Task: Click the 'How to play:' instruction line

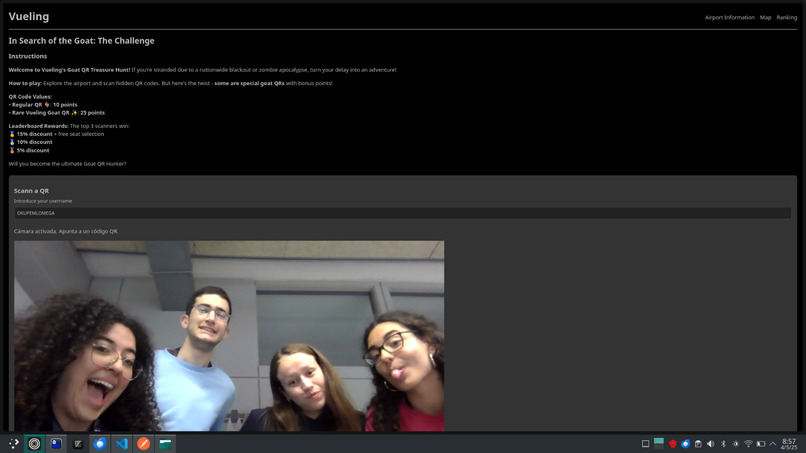Action: [171, 83]
